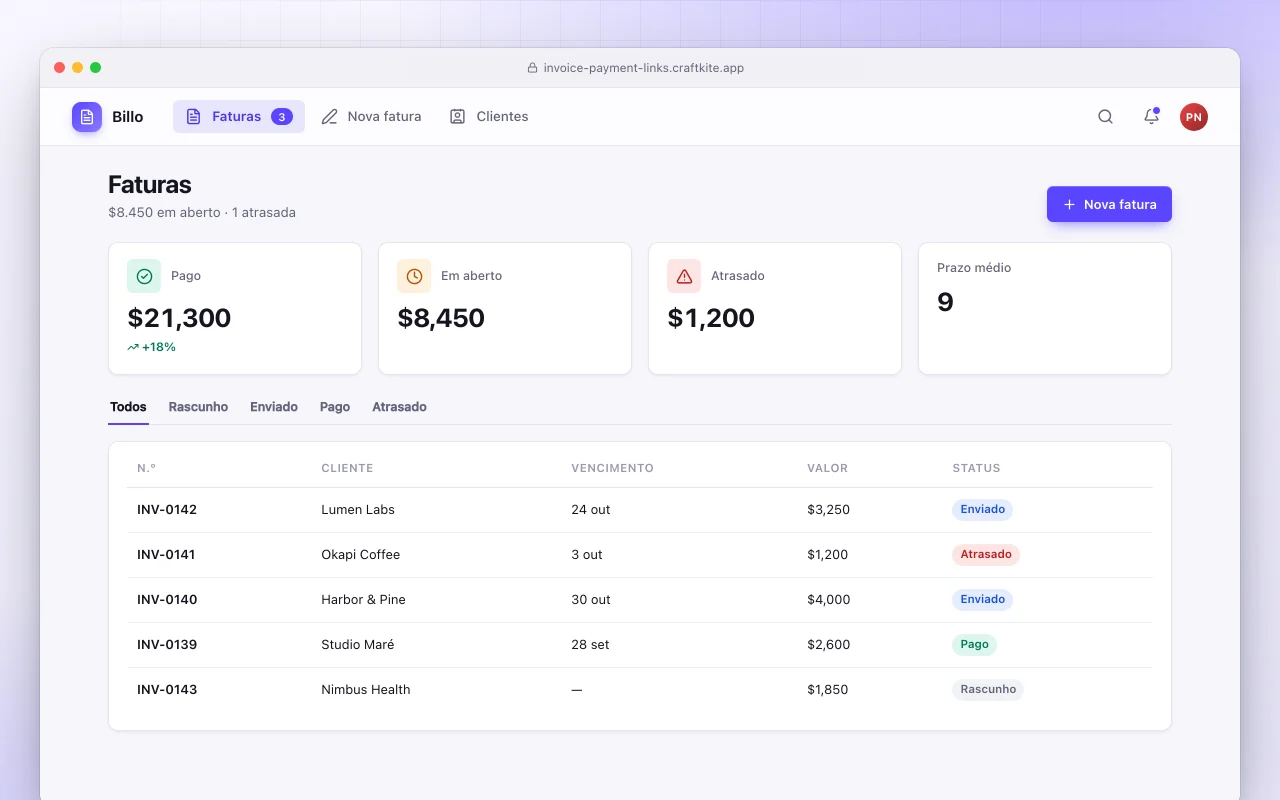Click the Rascunho status badge for INV-0143
Screen dimensions: 1280x800
tap(988, 690)
